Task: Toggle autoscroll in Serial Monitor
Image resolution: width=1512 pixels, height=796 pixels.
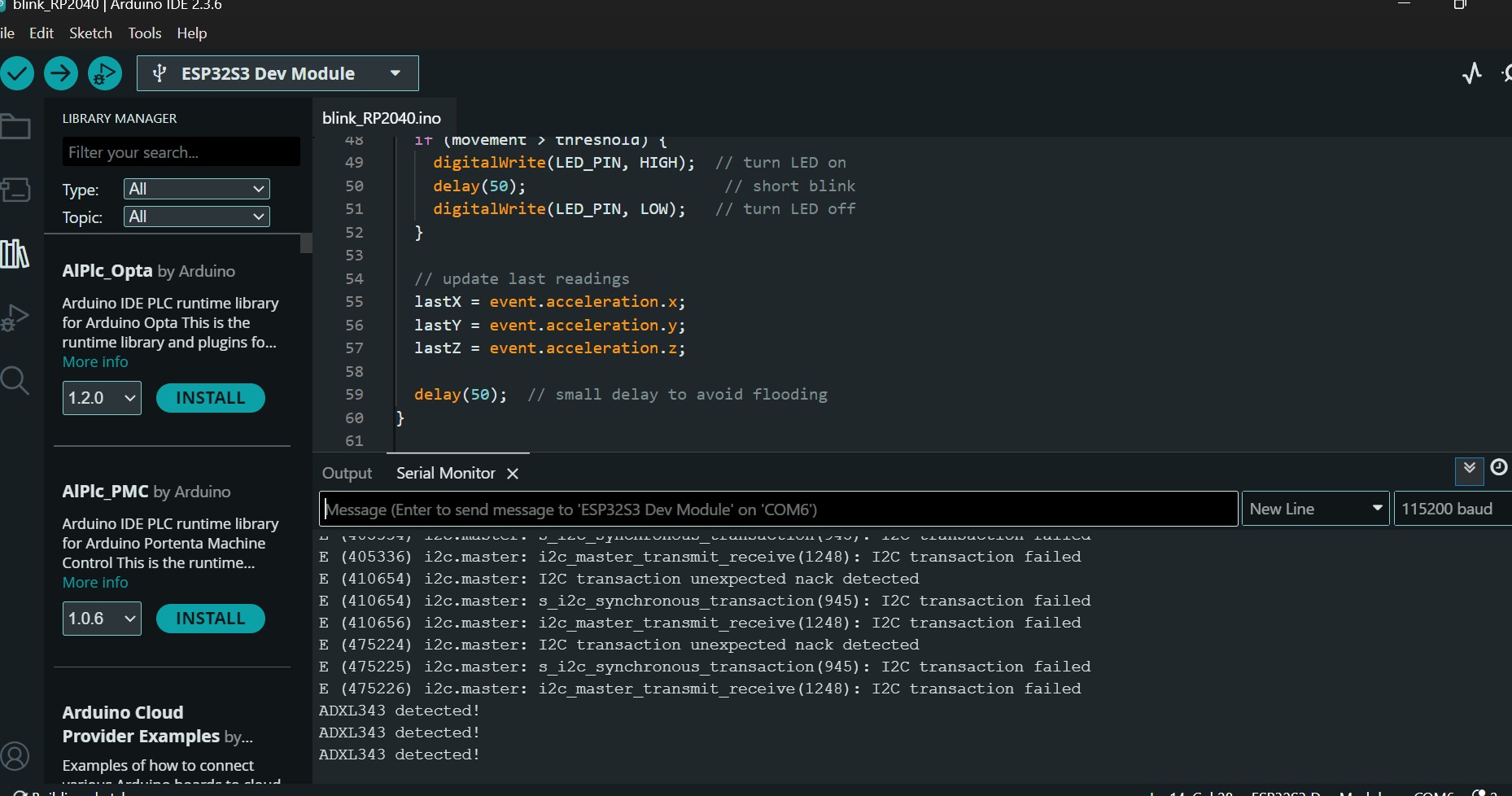Action: click(1469, 469)
